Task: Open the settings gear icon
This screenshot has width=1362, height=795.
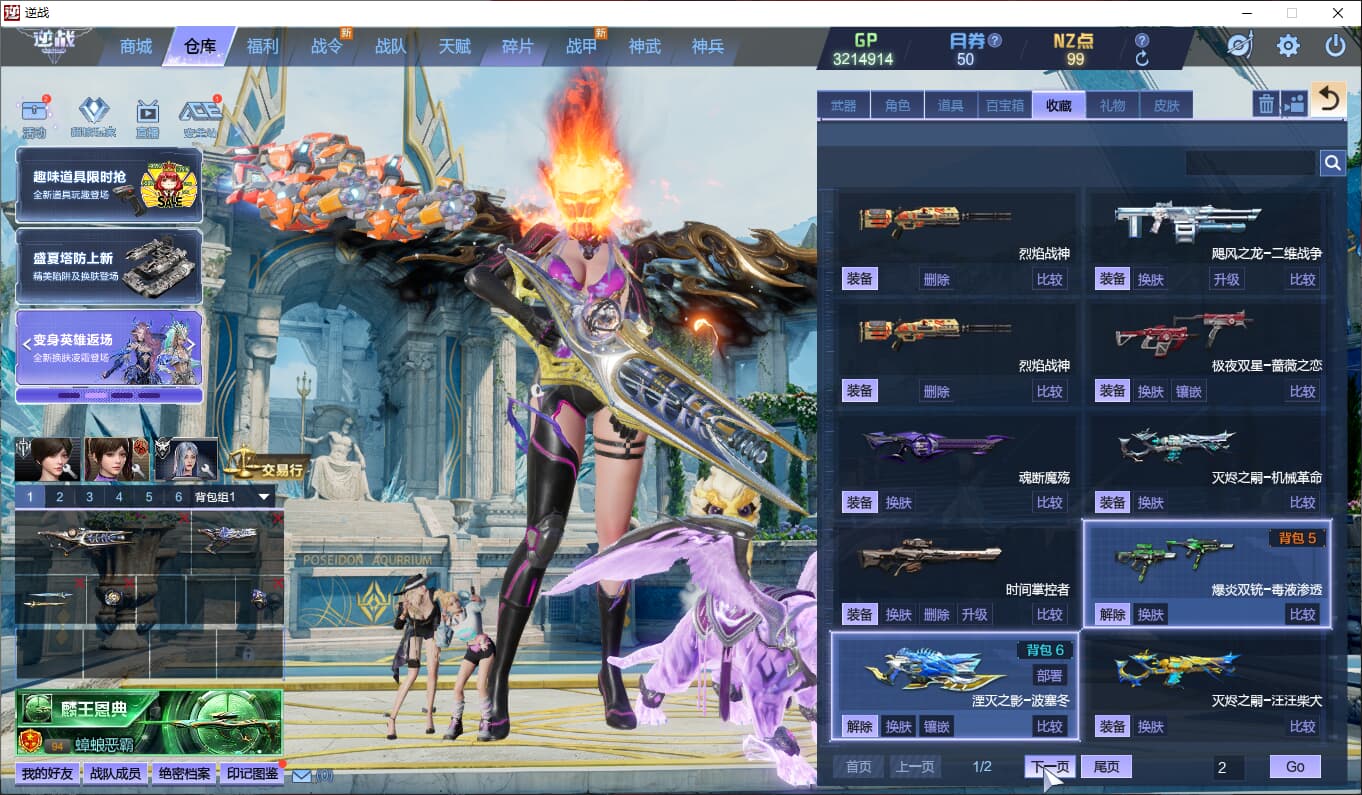Action: 1288,46
